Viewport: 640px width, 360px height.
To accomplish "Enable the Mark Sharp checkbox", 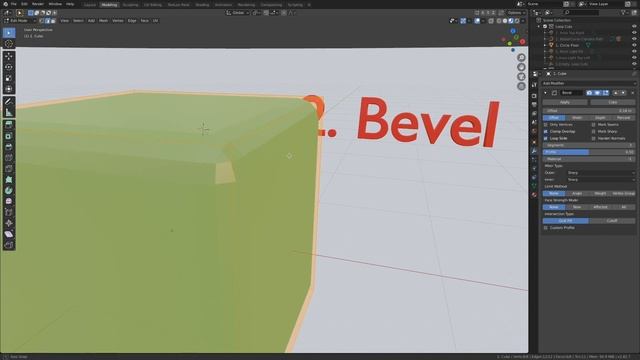I will point(593,131).
